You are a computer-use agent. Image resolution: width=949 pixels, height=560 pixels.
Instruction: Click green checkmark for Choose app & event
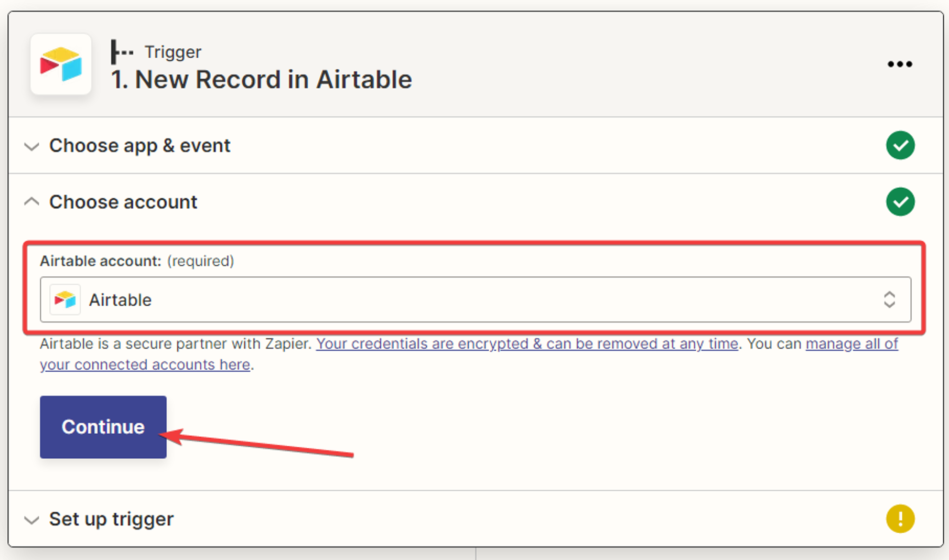900,145
